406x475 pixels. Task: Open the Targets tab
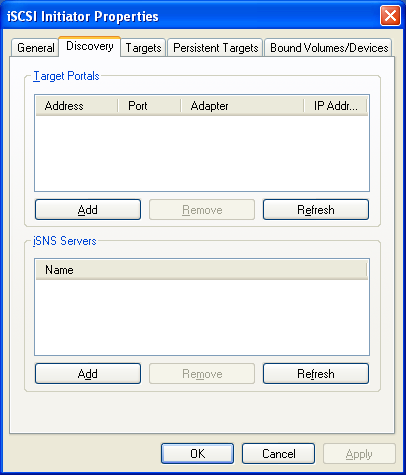(143, 48)
